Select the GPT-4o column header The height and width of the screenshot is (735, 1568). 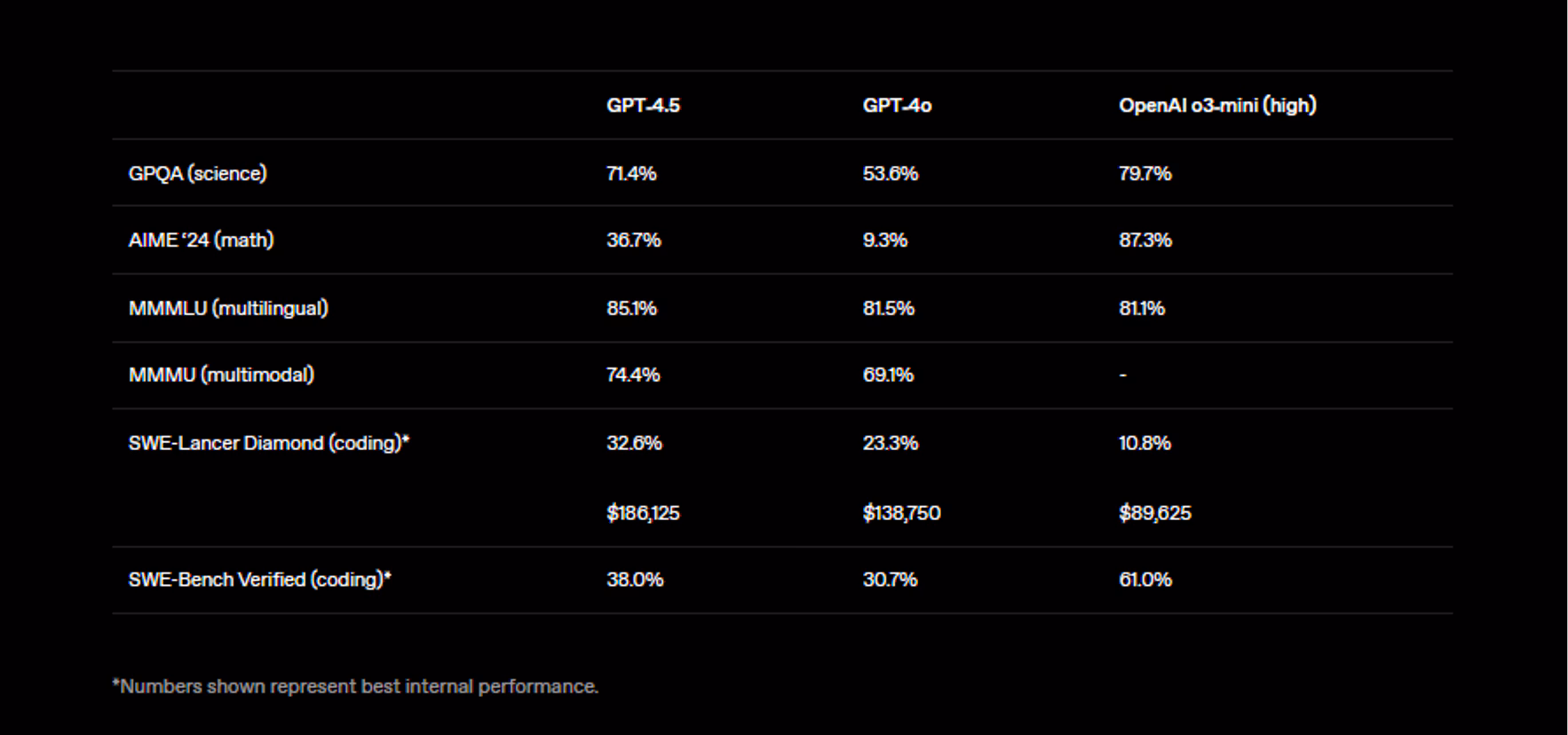[897, 106]
